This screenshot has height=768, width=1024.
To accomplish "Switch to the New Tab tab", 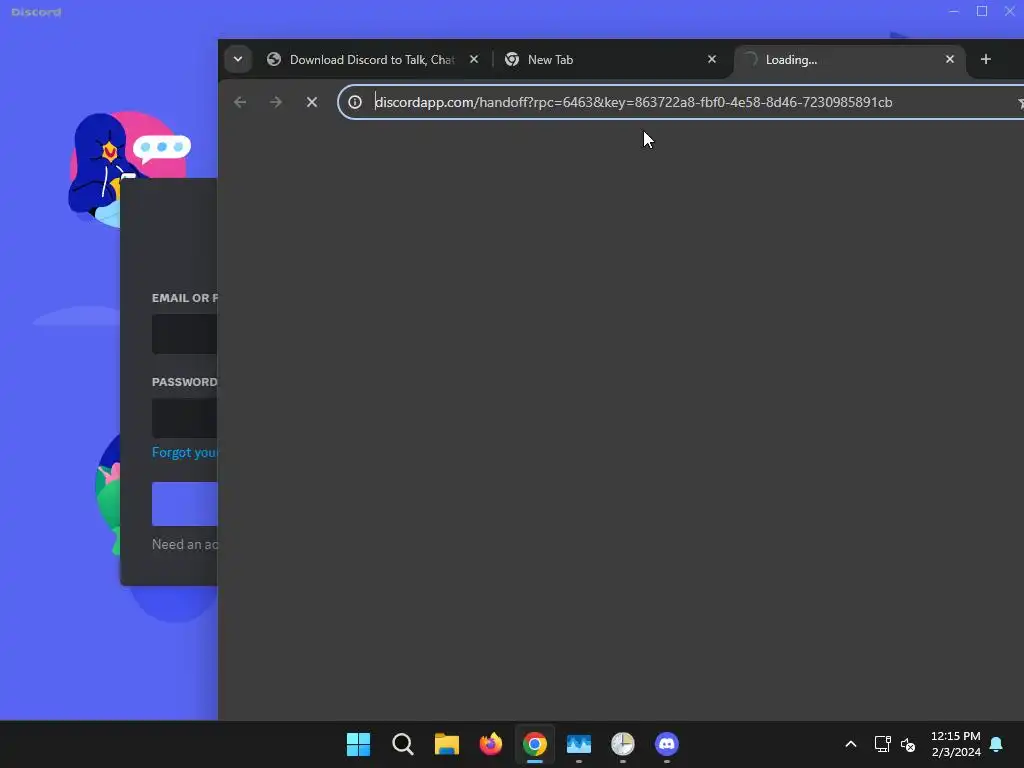I will pyautogui.click(x=609, y=59).
